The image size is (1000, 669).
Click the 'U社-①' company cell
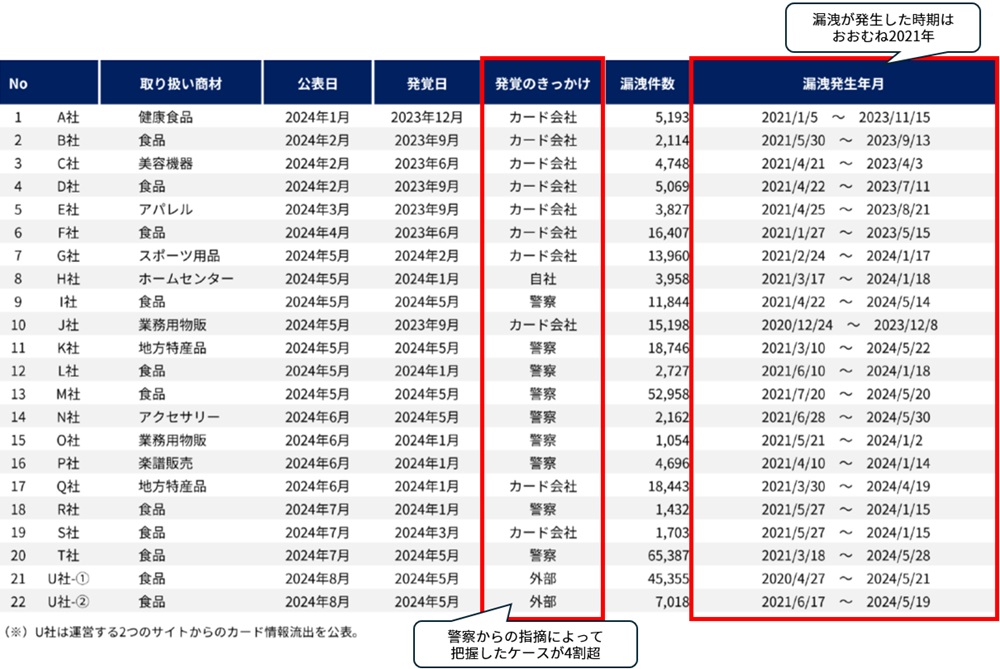[68, 578]
